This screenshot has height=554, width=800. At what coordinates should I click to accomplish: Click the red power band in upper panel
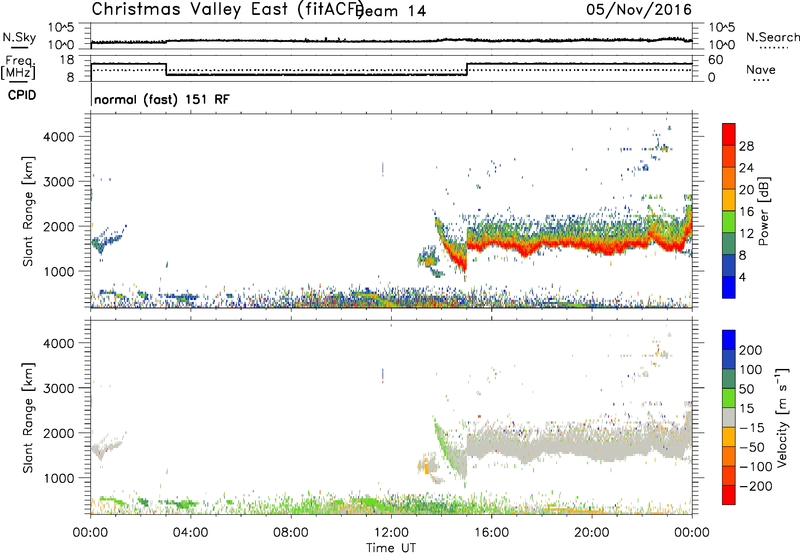[x=579, y=245]
